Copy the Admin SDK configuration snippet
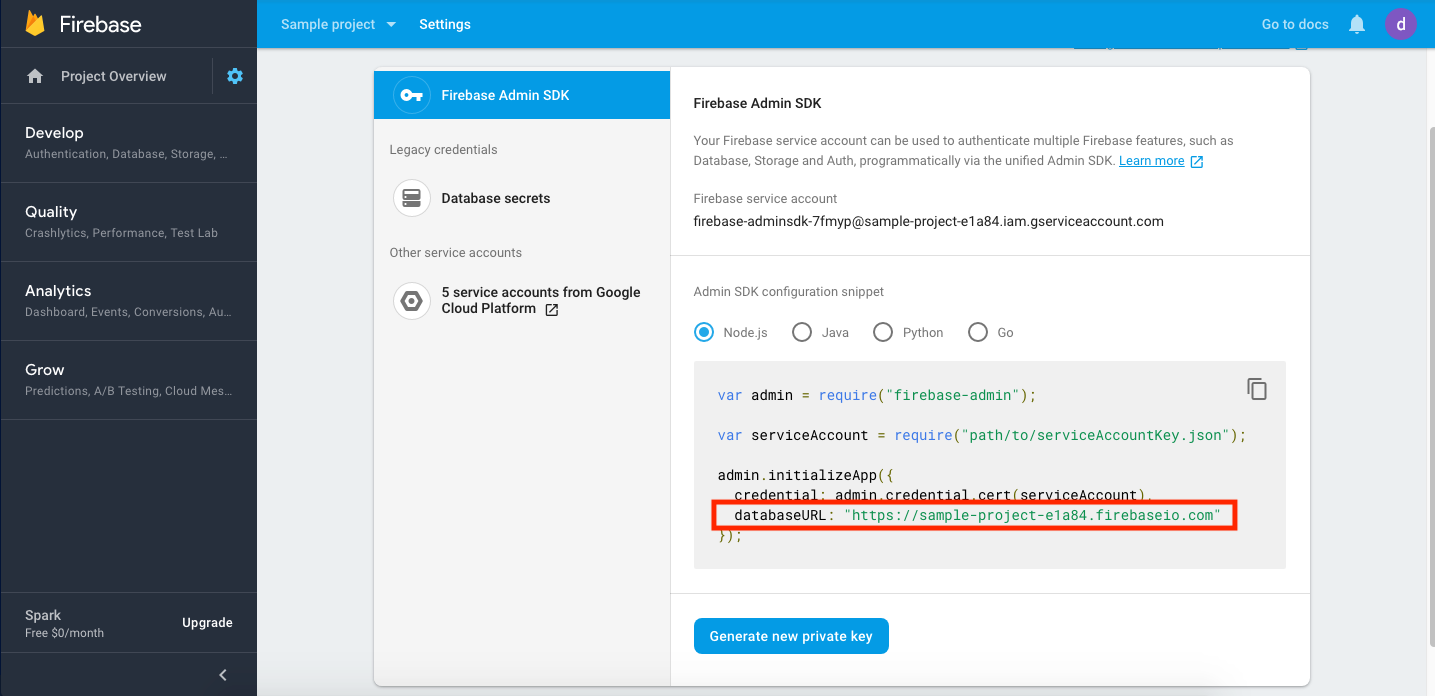1435x696 pixels. [x=1257, y=388]
